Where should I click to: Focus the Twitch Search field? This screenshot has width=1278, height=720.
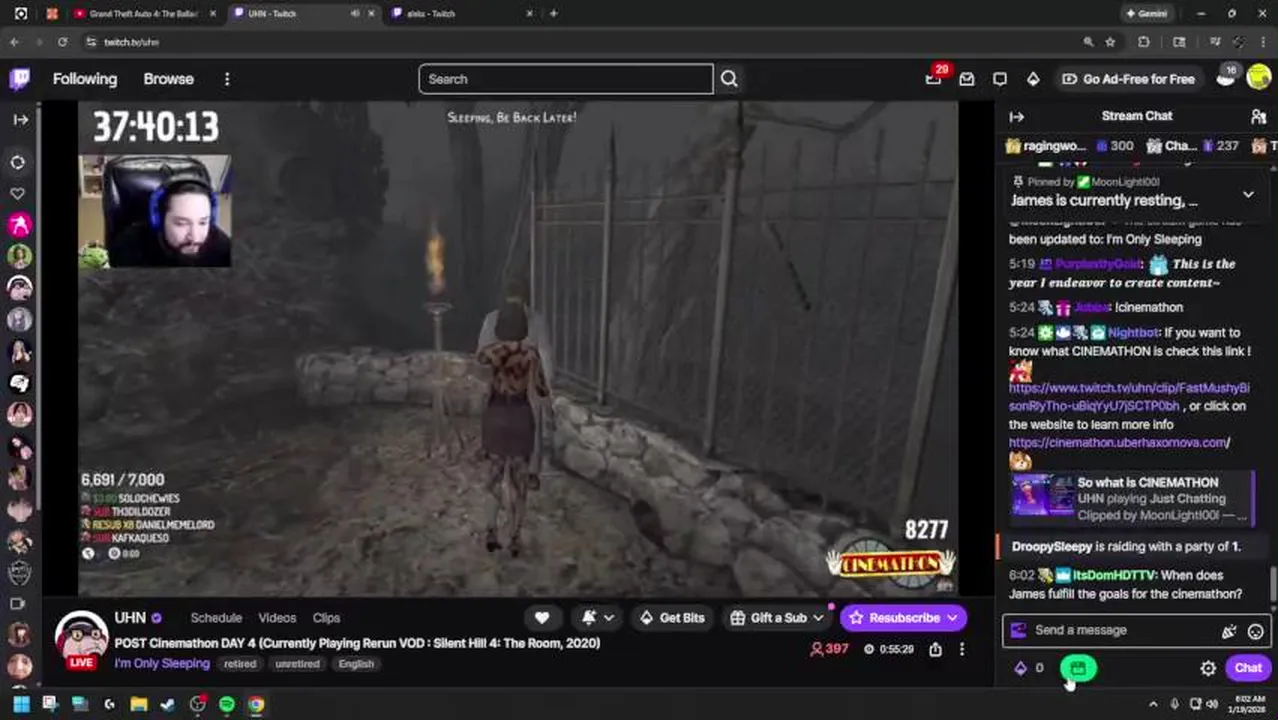566,79
